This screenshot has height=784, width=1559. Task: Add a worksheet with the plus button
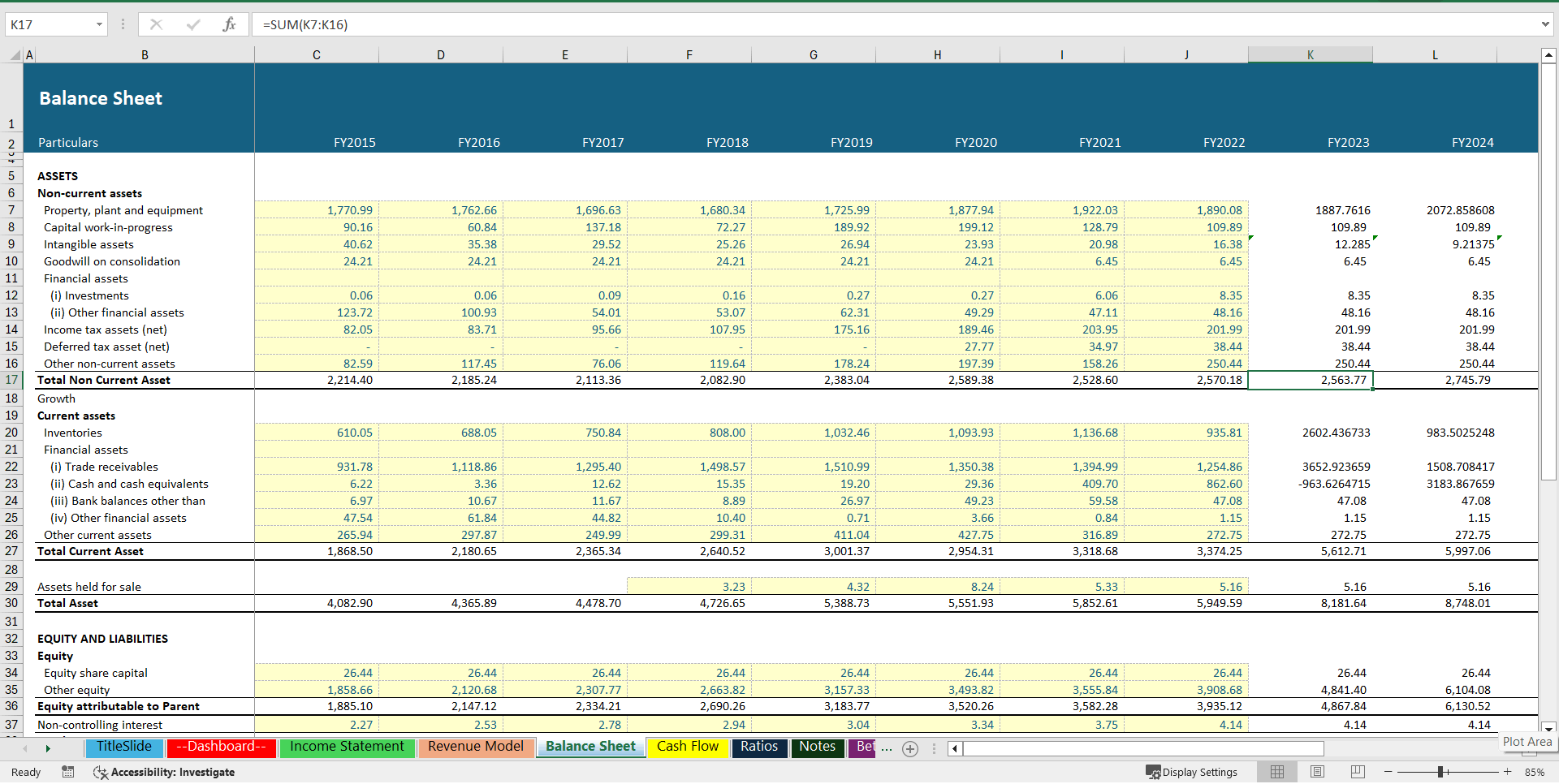click(910, 748)
